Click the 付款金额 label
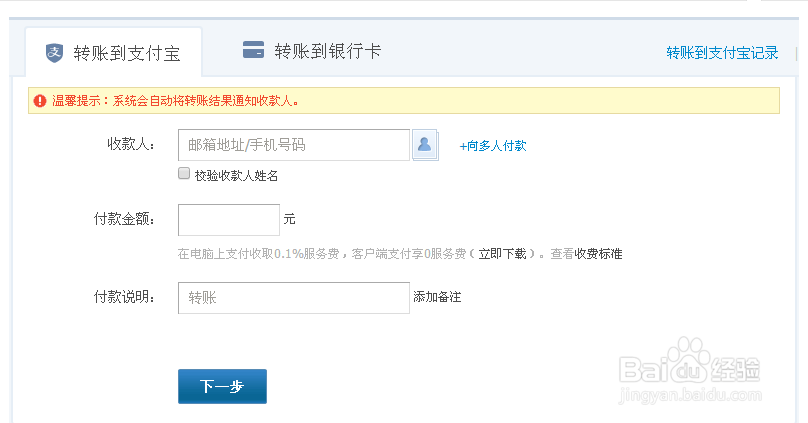This screenshot has height=423, width=808. (x=124, y=219)
